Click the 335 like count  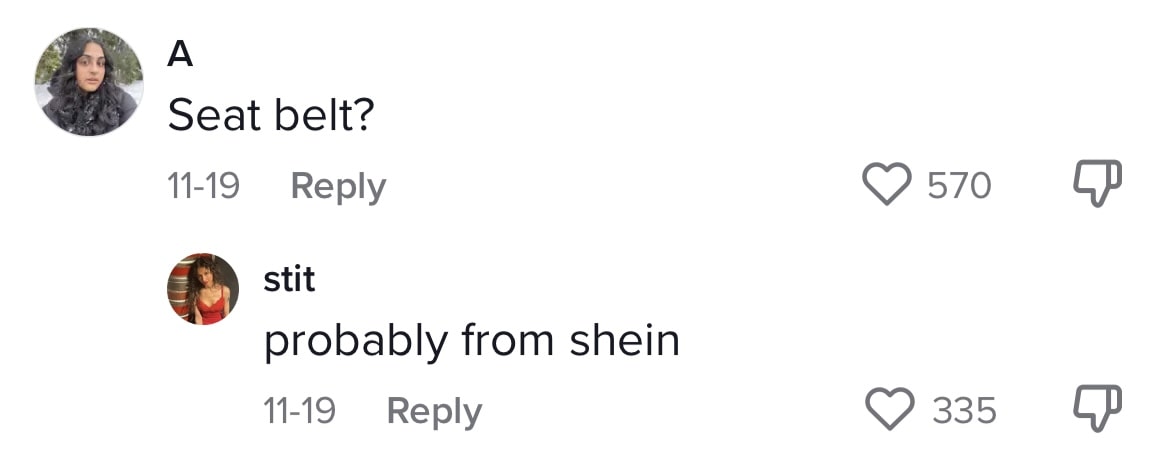click(x=965, y=411)
